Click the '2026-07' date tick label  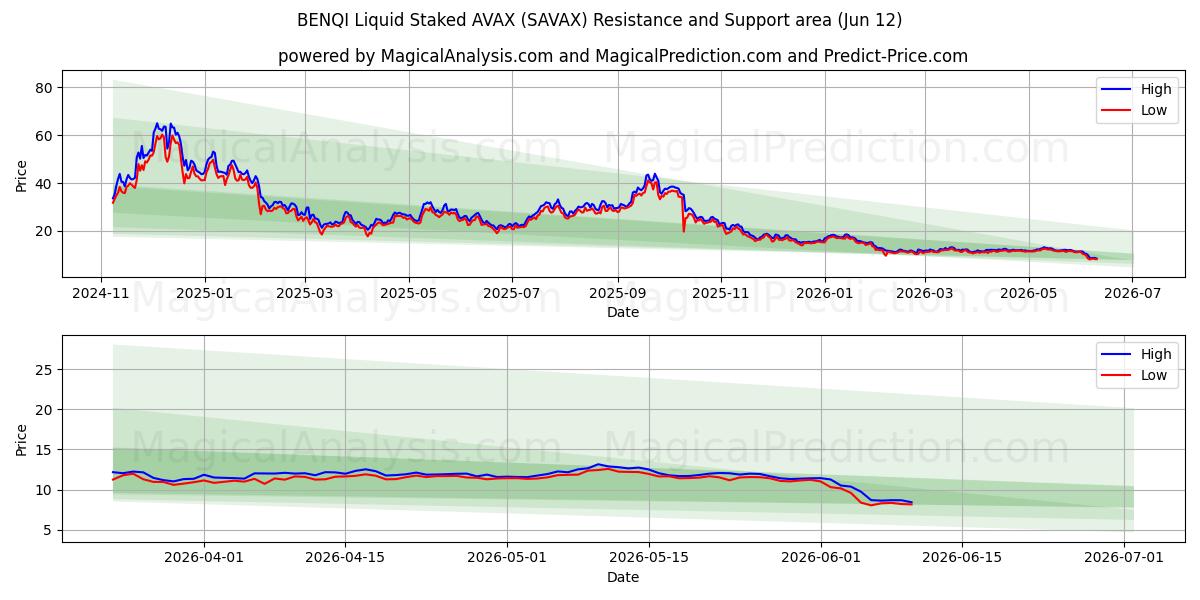tap(1132, 294)
